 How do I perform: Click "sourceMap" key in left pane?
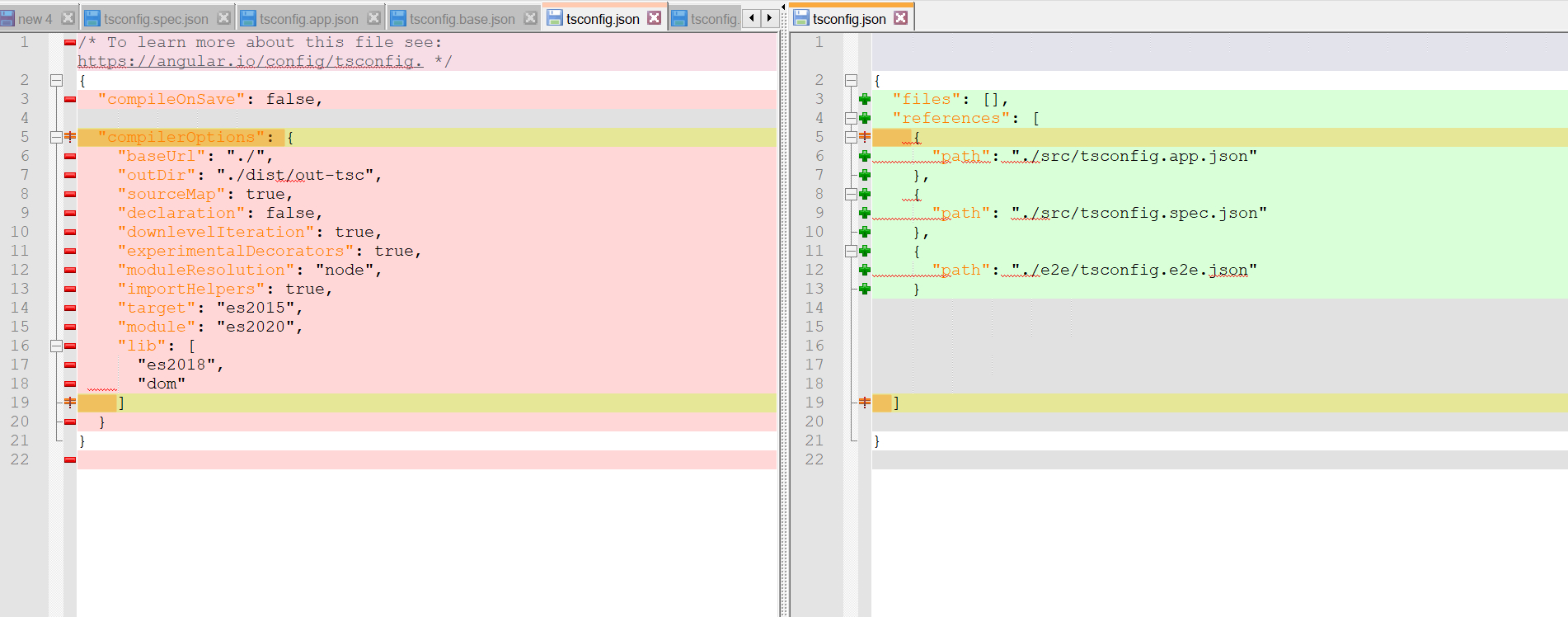tap(171, 194)
